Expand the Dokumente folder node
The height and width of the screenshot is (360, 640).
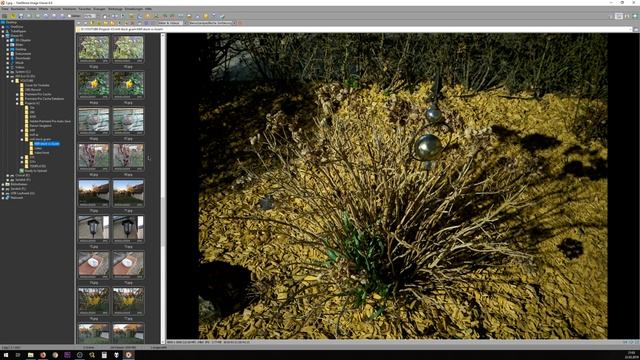click(x=7, y=54)
